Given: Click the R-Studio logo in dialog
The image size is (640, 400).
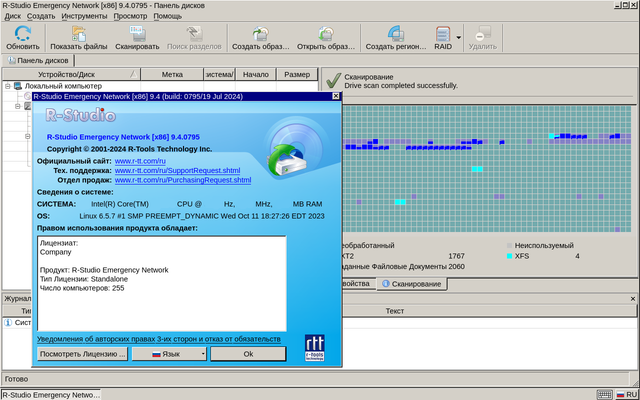Looking at the screenshot, I should pos(80,116).
